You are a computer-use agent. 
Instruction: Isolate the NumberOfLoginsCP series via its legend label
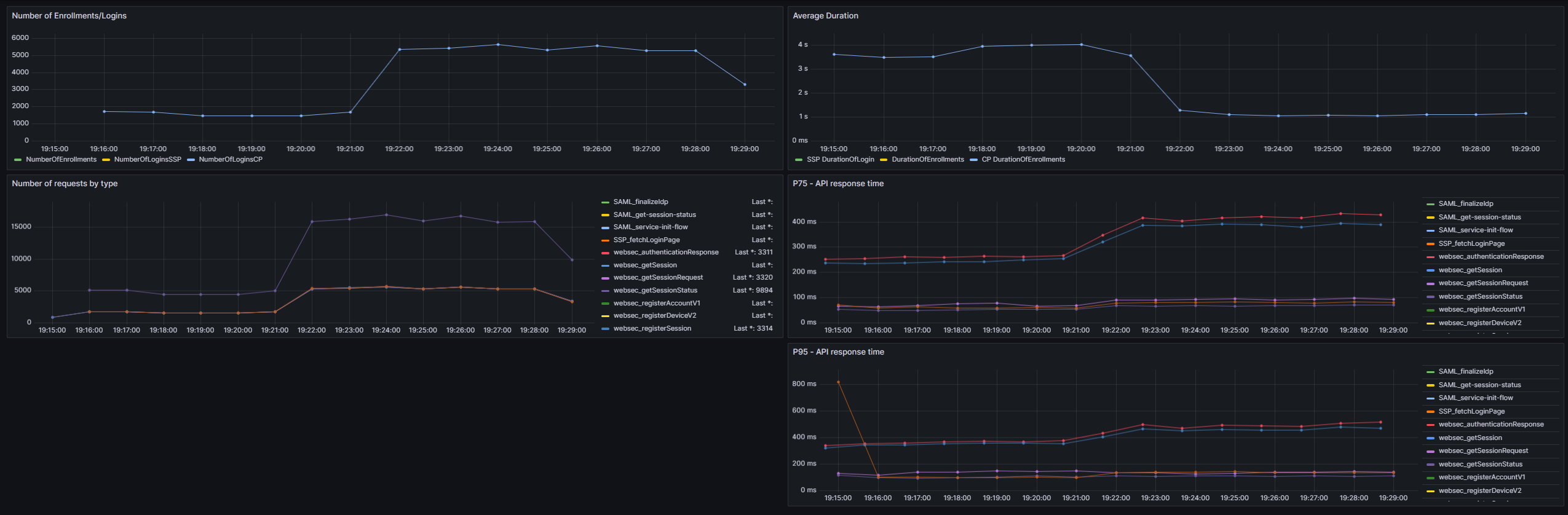click(231, 160)
